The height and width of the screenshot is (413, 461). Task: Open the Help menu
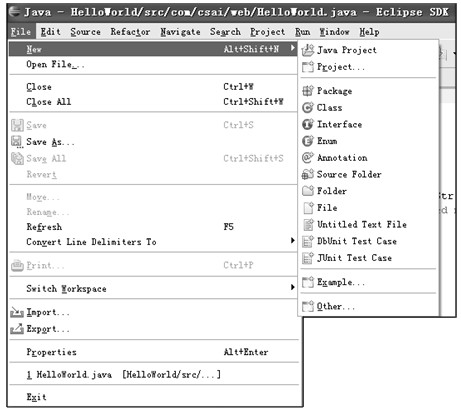point(369,32)
